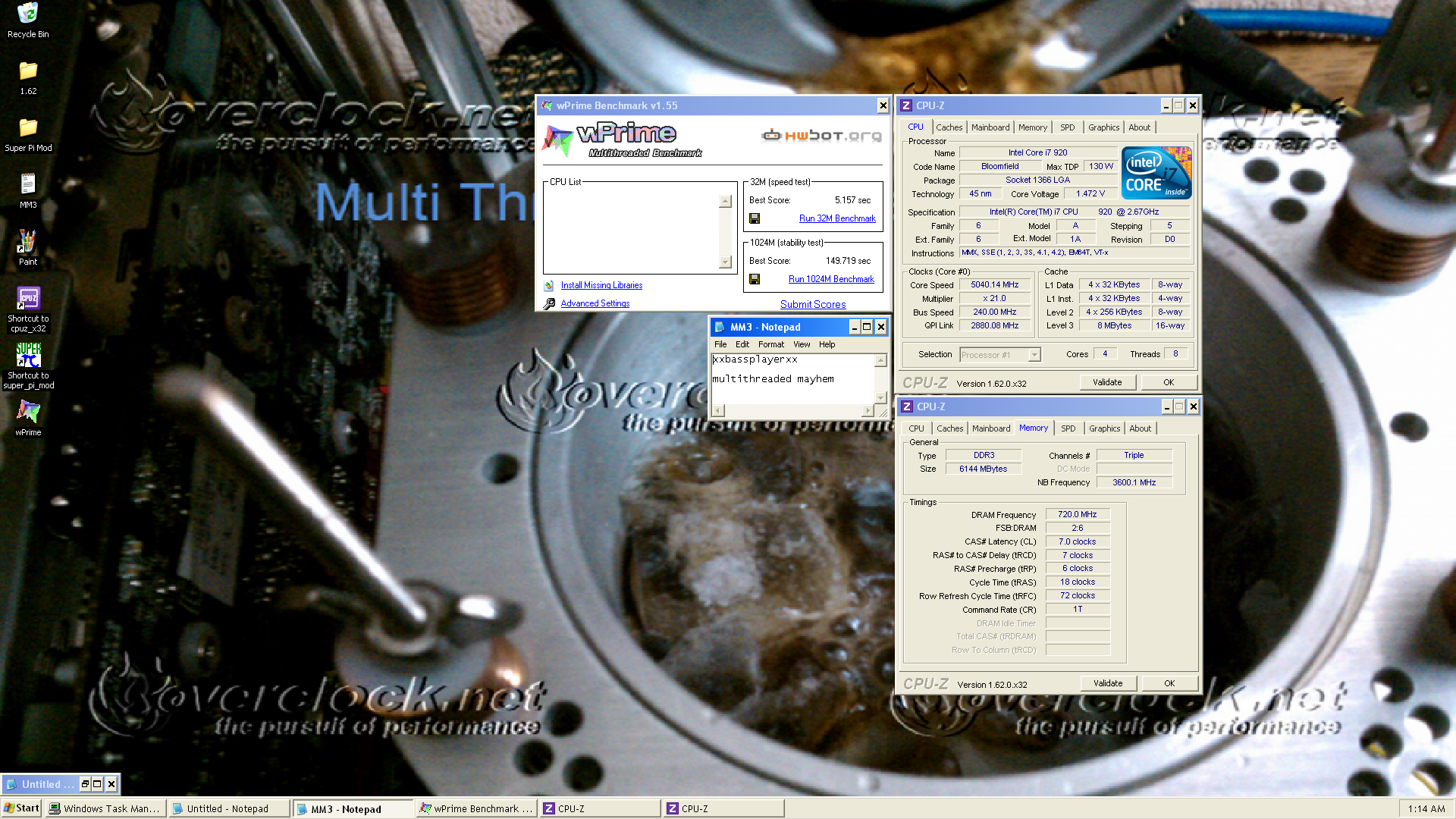The image size is (1456, 819).
Task: Click Run 1024M Benchmark link
Action: point(831,279)
